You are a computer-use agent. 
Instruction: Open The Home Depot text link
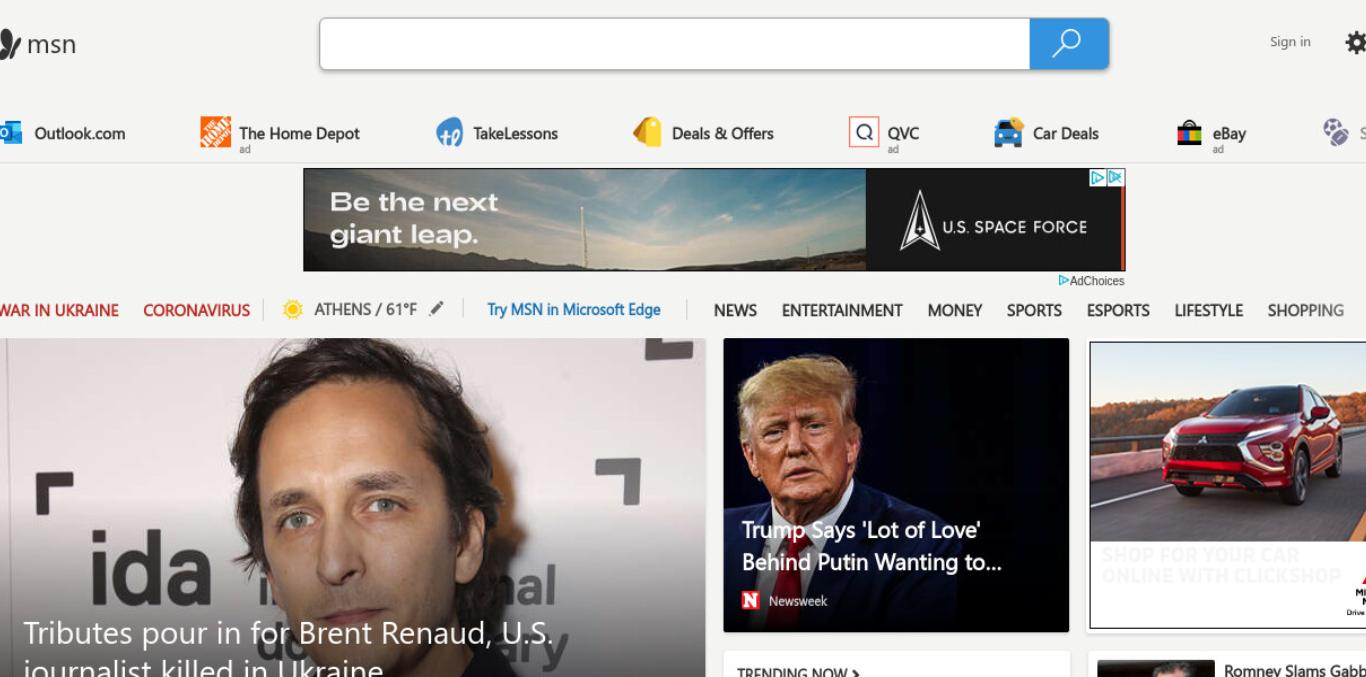[x=299, y=133]
